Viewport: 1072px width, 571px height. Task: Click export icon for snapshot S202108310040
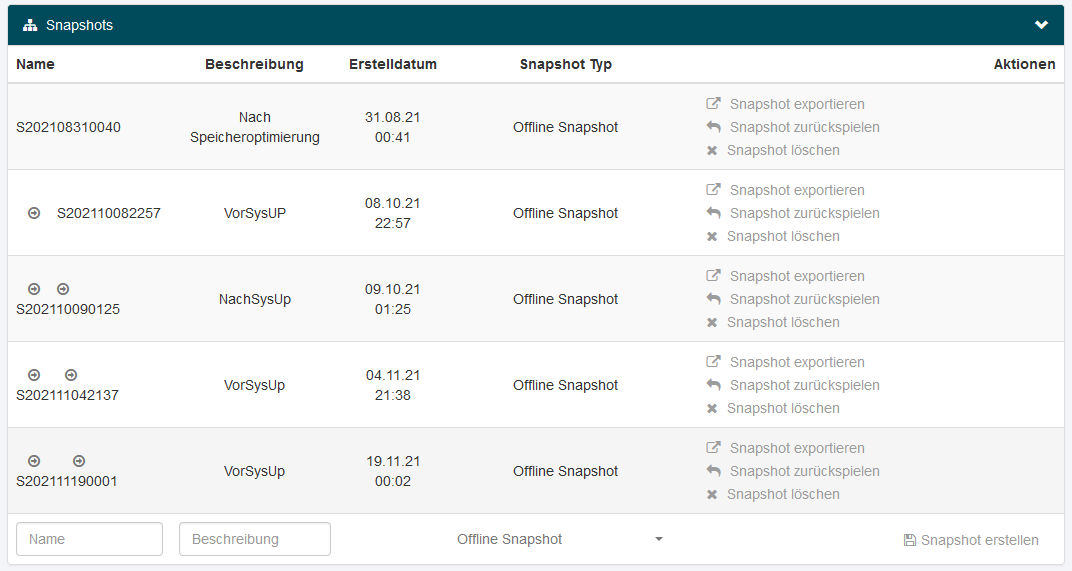(713, 104)
